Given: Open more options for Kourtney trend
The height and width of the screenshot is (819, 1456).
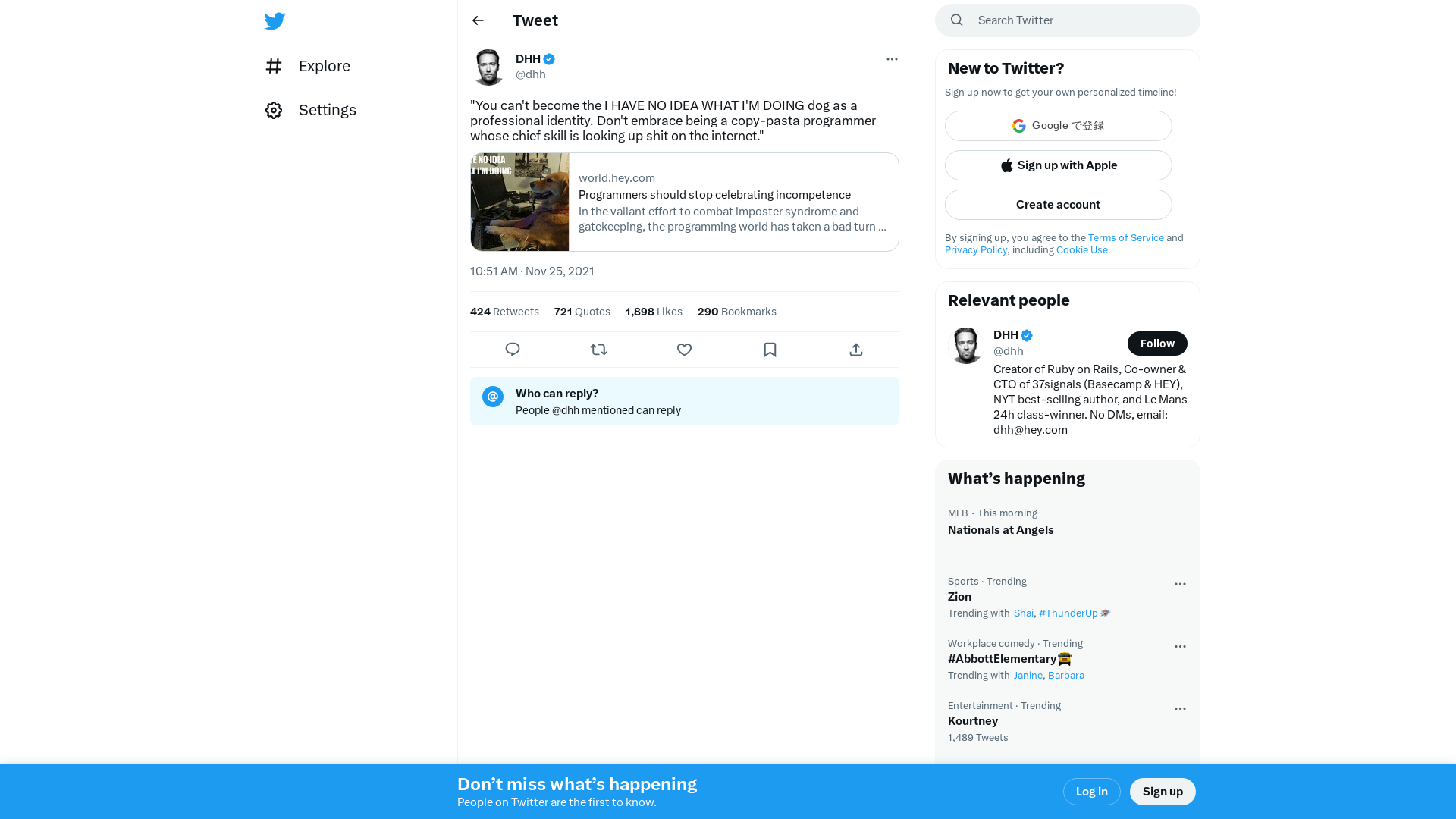Looking at the screenshot, I should (x=1180, y=709).
